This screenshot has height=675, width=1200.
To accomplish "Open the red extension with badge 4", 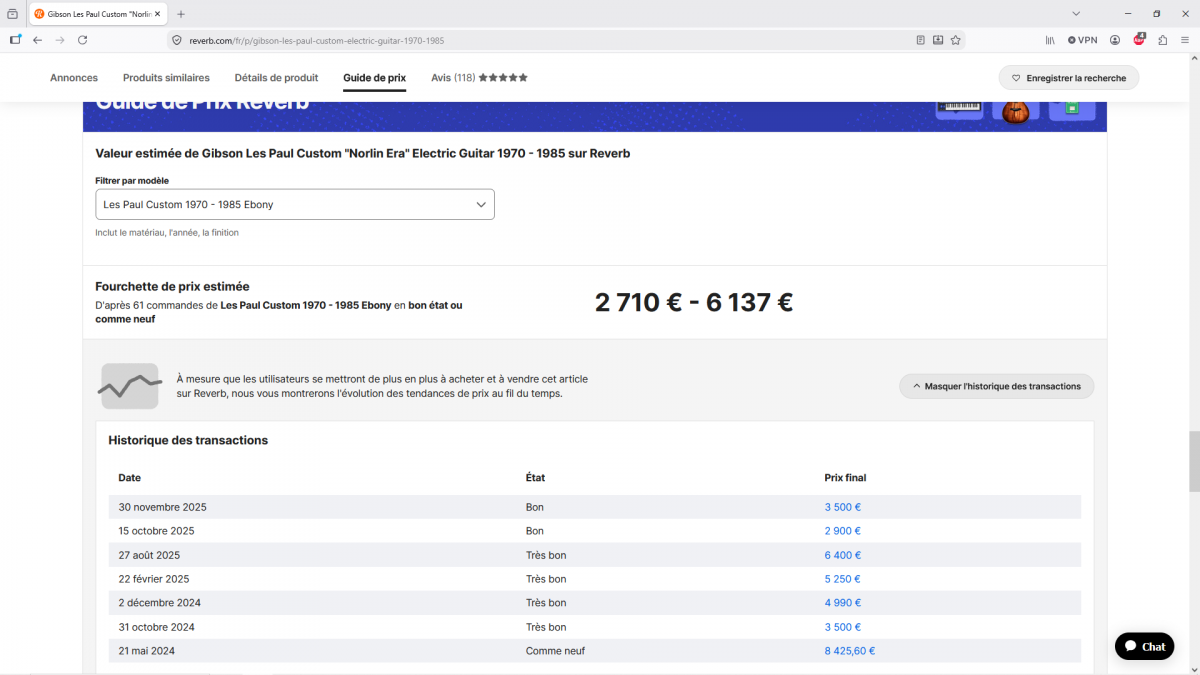I will pyautogui.click(x=1139, y=40).
